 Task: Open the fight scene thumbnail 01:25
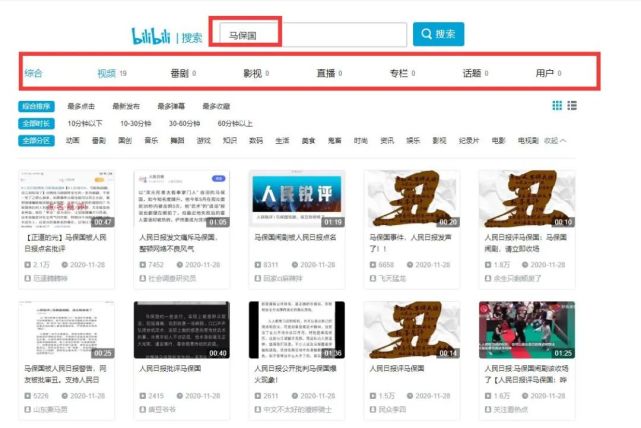(527, 330)
